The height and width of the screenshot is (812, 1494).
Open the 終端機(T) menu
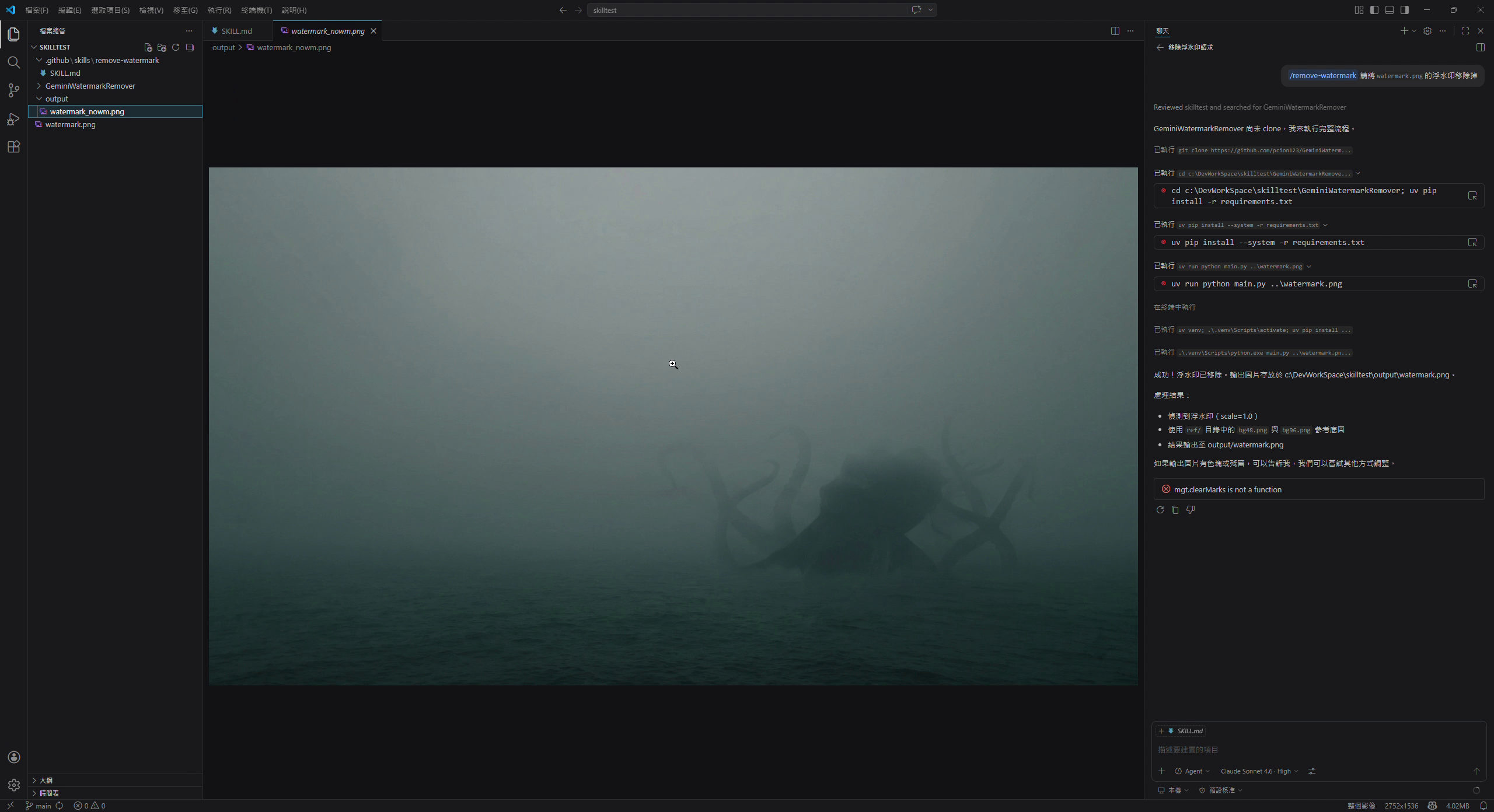[256, 10]
